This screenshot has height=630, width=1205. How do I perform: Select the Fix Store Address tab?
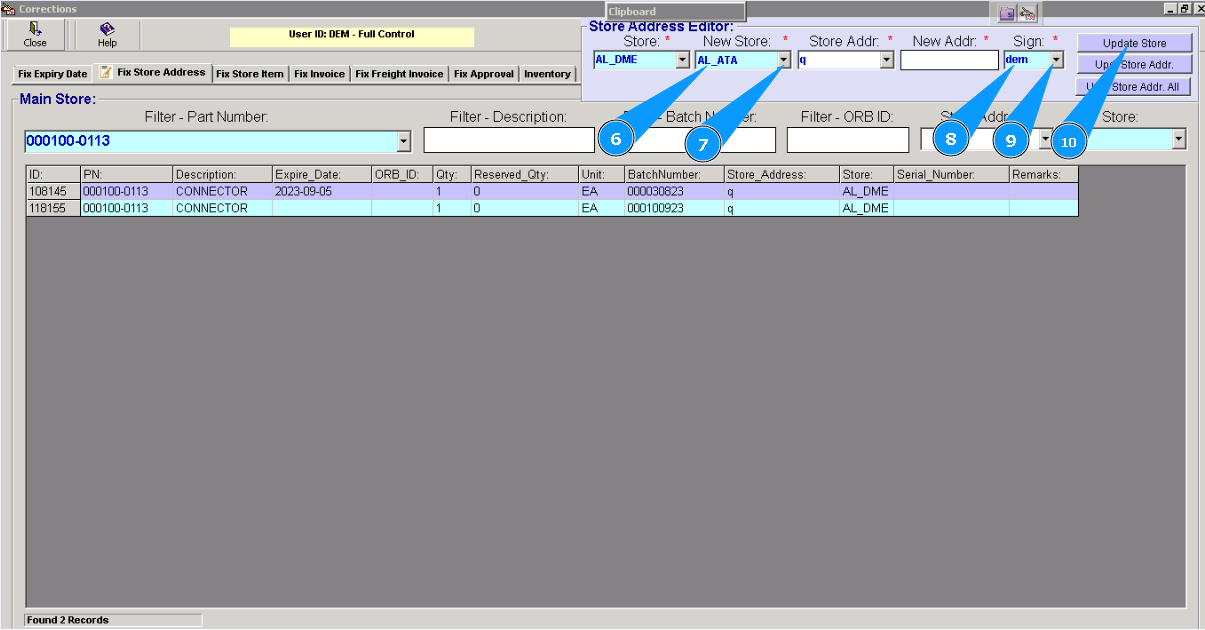coord(153,72)
